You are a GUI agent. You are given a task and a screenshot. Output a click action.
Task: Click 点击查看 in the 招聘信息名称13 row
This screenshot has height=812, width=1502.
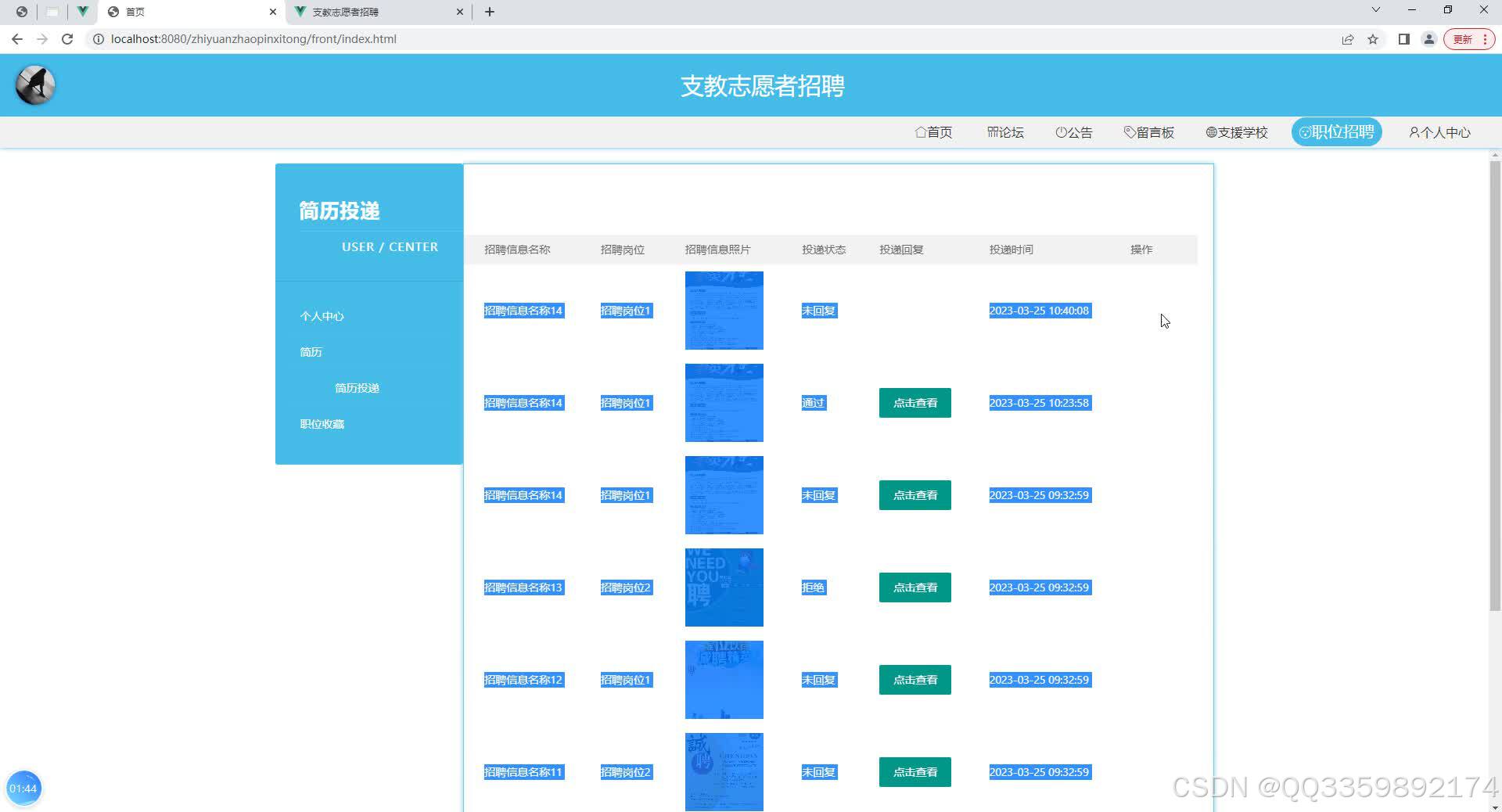915,587
